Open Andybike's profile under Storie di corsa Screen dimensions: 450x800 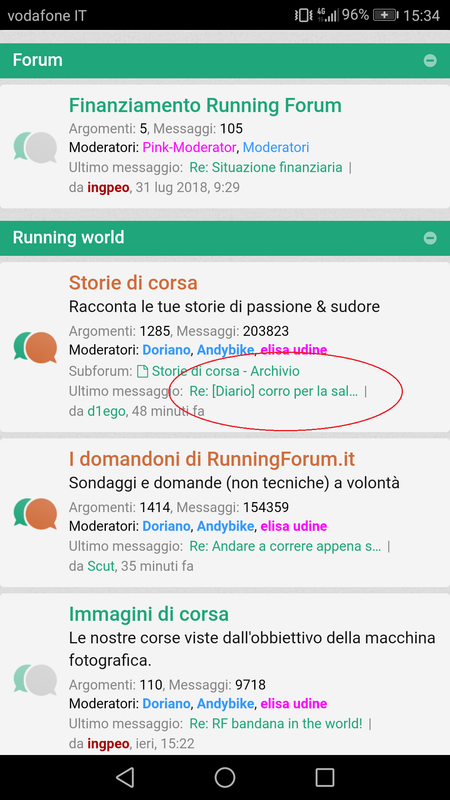click(x=226, y=350)
